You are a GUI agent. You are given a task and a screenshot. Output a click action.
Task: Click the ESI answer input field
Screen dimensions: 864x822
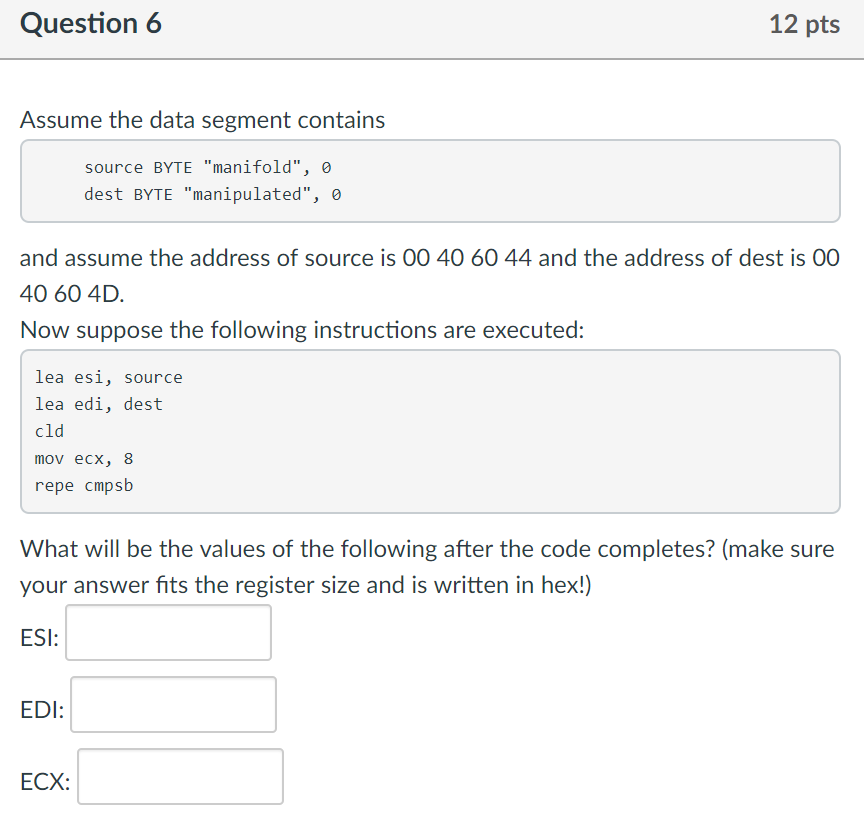tap(168, 632)
